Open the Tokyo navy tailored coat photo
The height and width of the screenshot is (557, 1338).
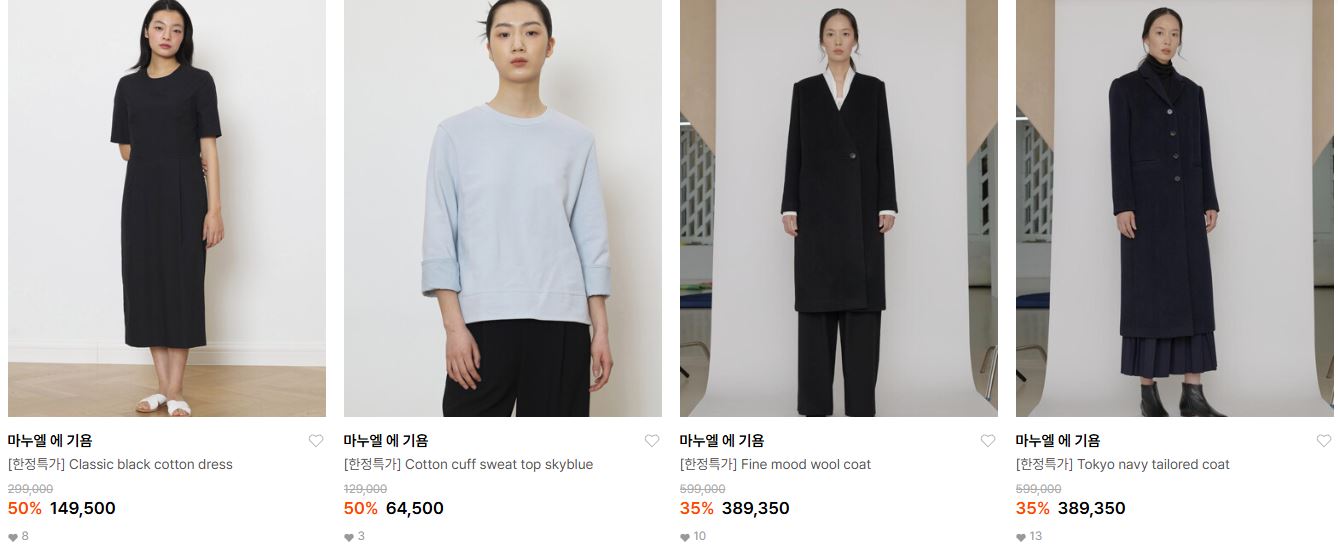1175,208
